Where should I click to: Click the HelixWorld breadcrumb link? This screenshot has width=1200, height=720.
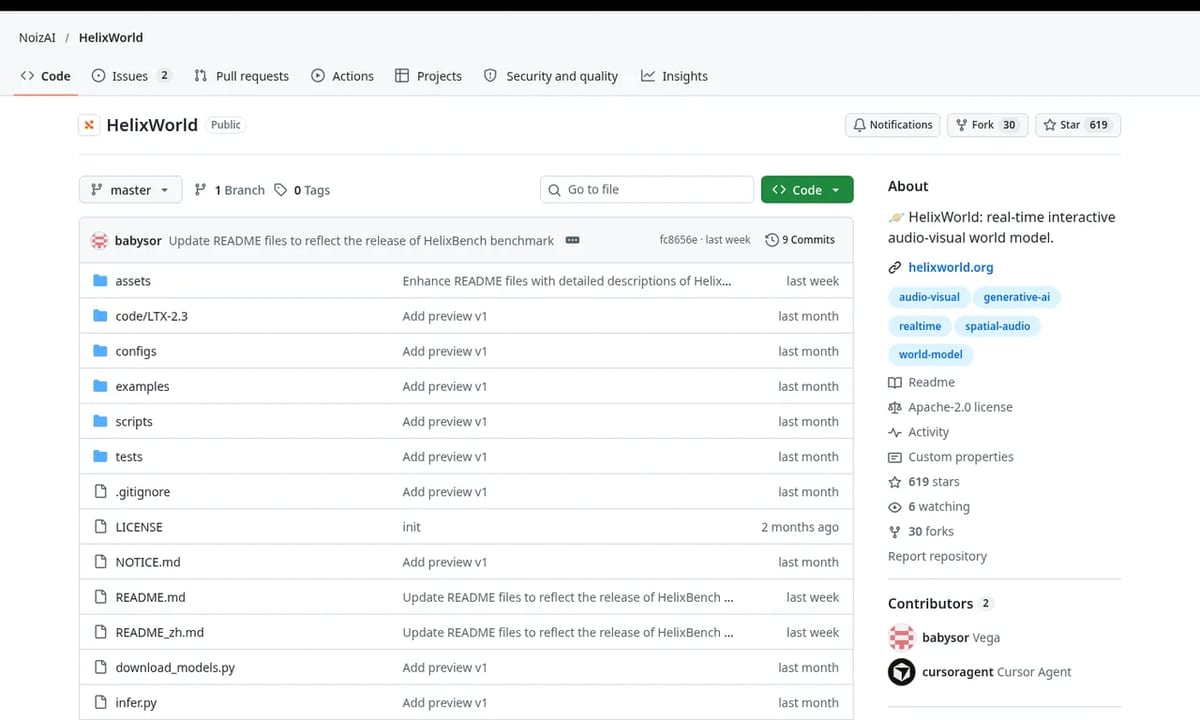(x=111, y=37)
